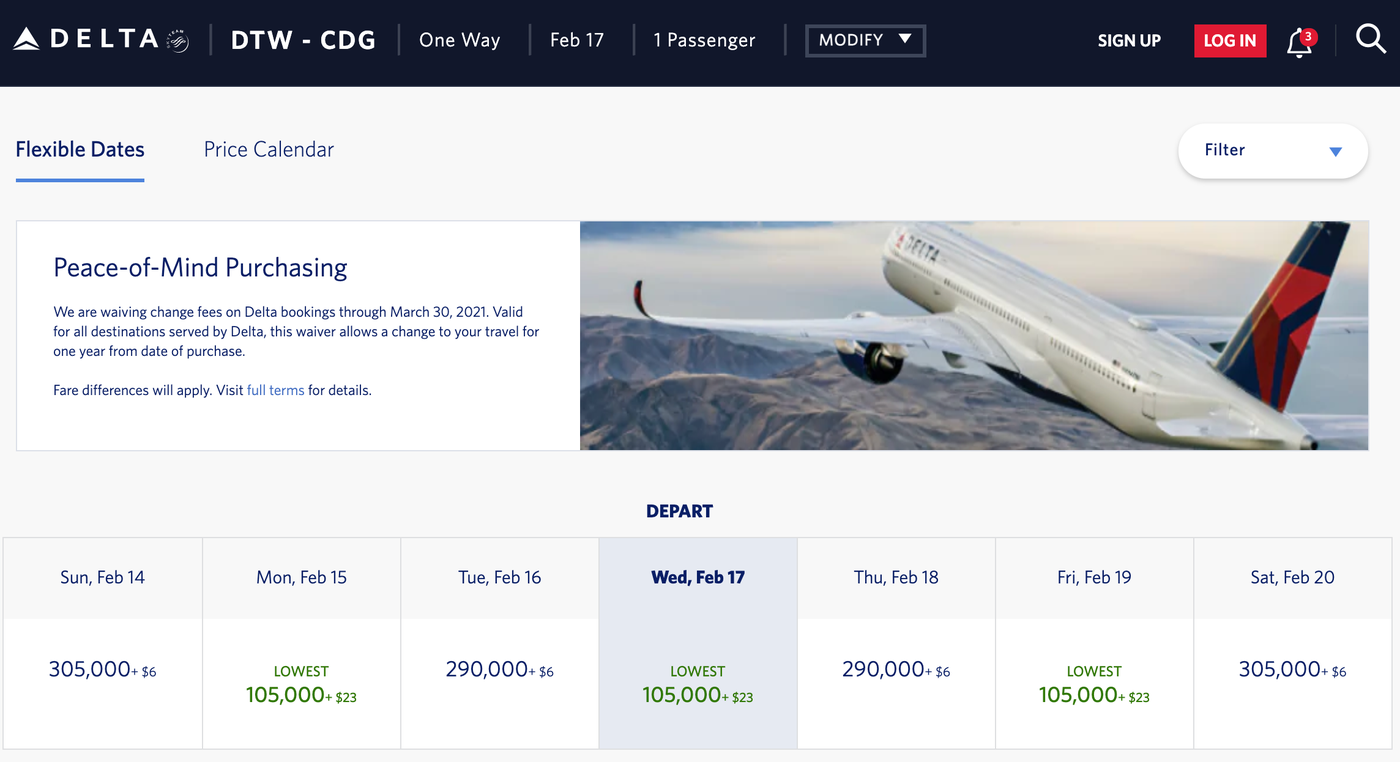Select the Flexible Dates tab

tap(80, 148)
